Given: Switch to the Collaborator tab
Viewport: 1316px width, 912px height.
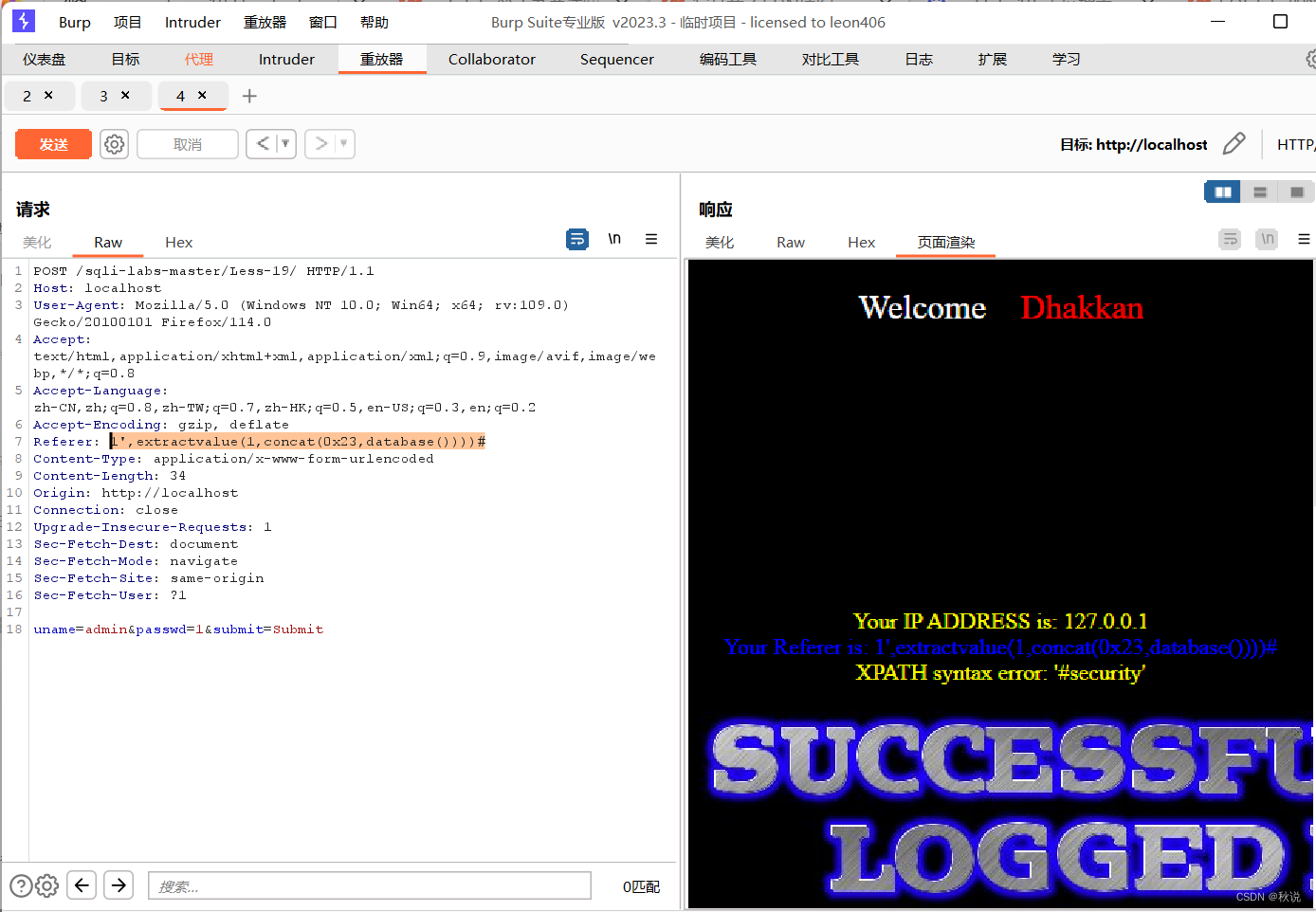Looking at the screenshot, I should [492, 59].
